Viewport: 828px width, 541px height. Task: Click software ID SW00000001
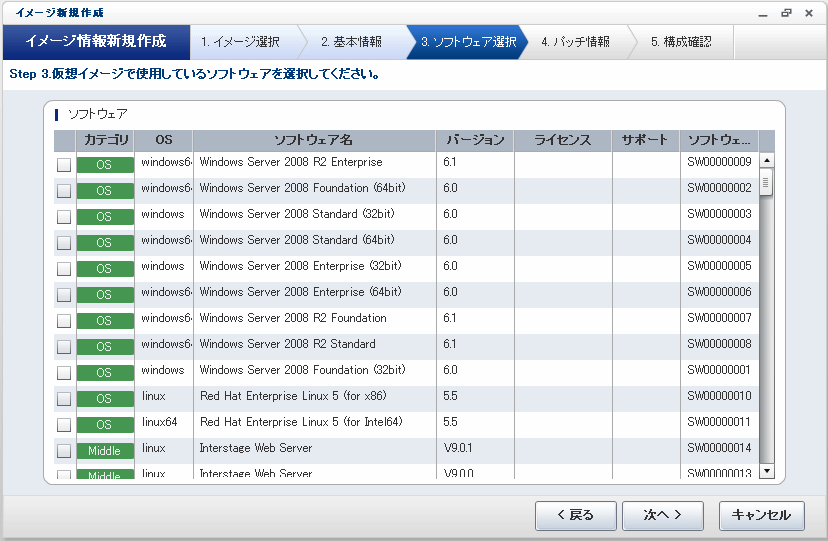719,370
